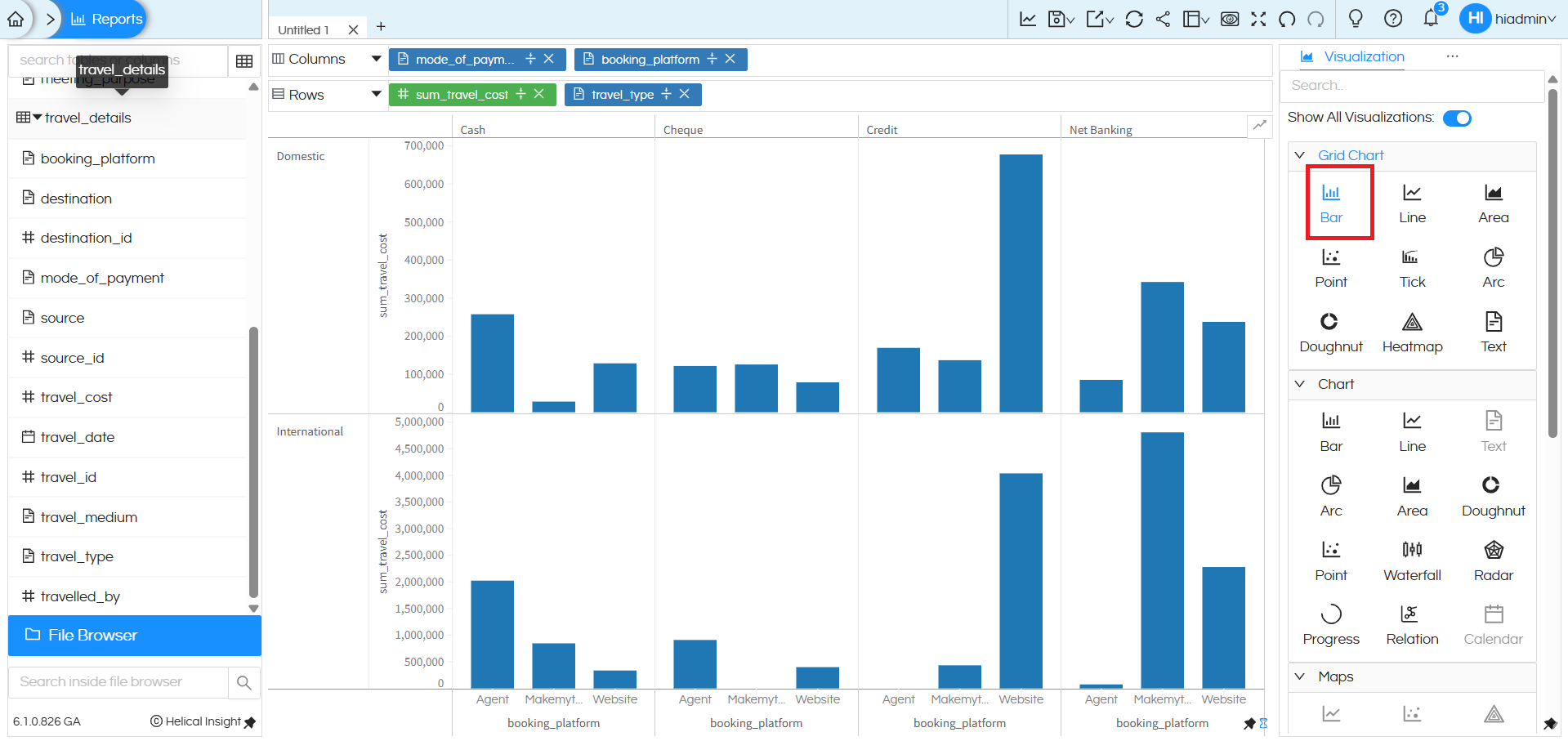Select the Waterfall chart
Screen dimensions: 1568x741
coord(1411,558)
